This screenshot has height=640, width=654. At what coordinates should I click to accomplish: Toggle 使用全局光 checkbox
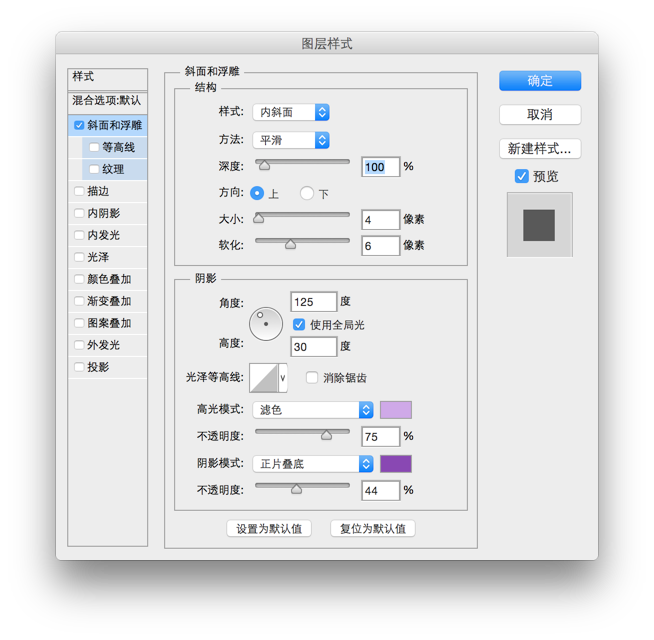(x=299, y=325)
